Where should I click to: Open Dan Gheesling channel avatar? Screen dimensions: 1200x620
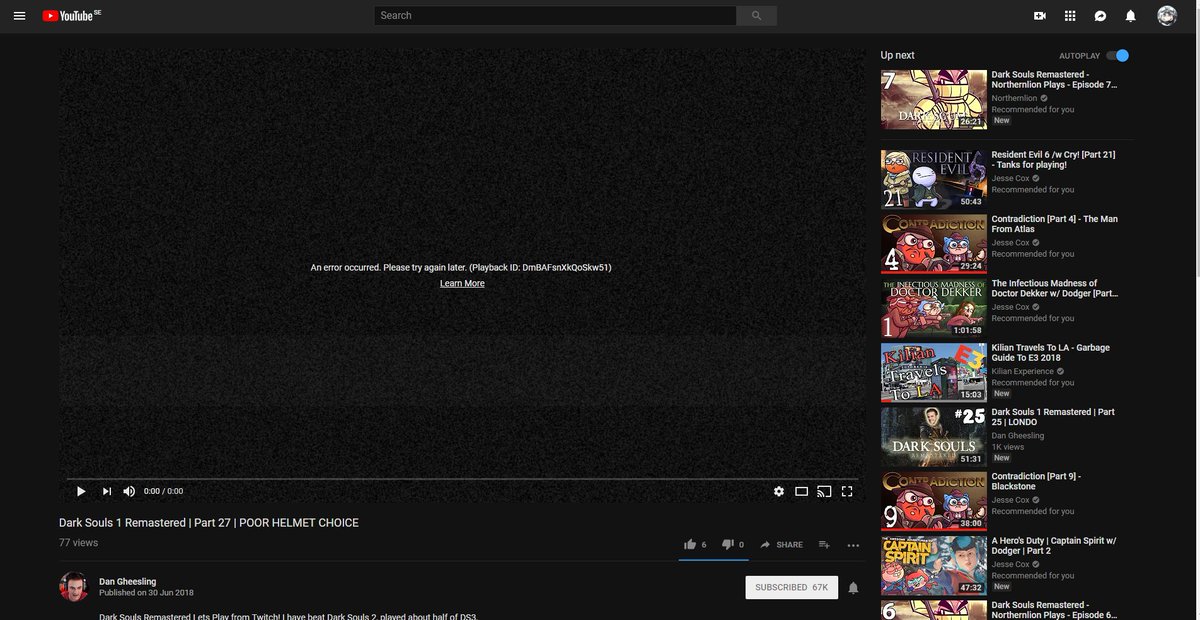pos(74,587)
